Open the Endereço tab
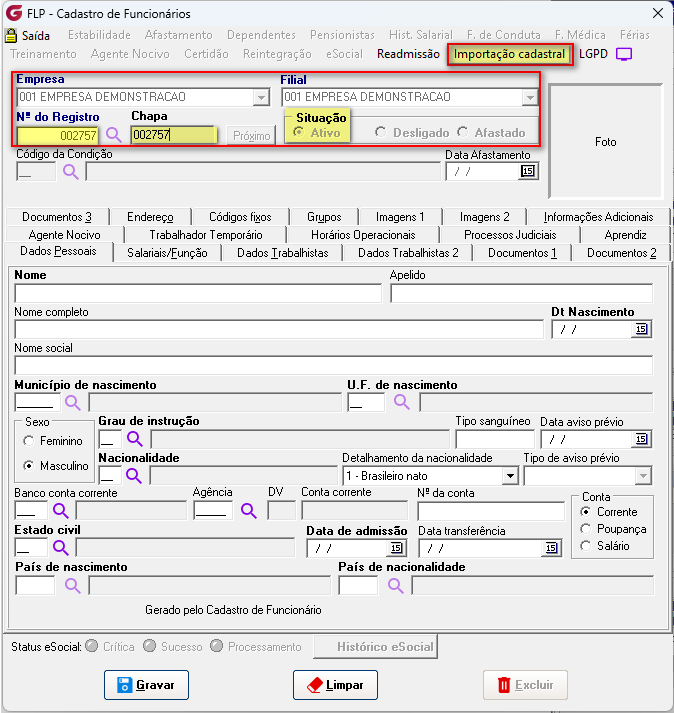 pos(150,217)
